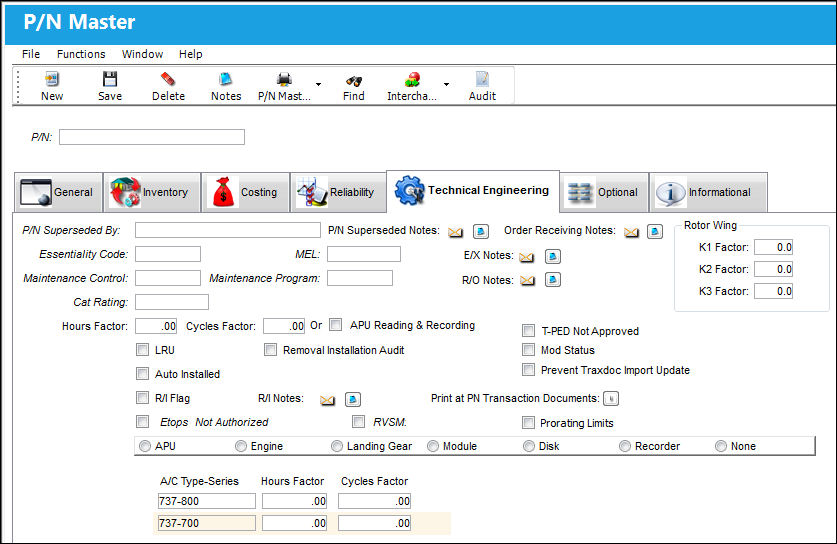Switch to the Inventory tab
Screen dimensions: 837x544
click(152, 192)
